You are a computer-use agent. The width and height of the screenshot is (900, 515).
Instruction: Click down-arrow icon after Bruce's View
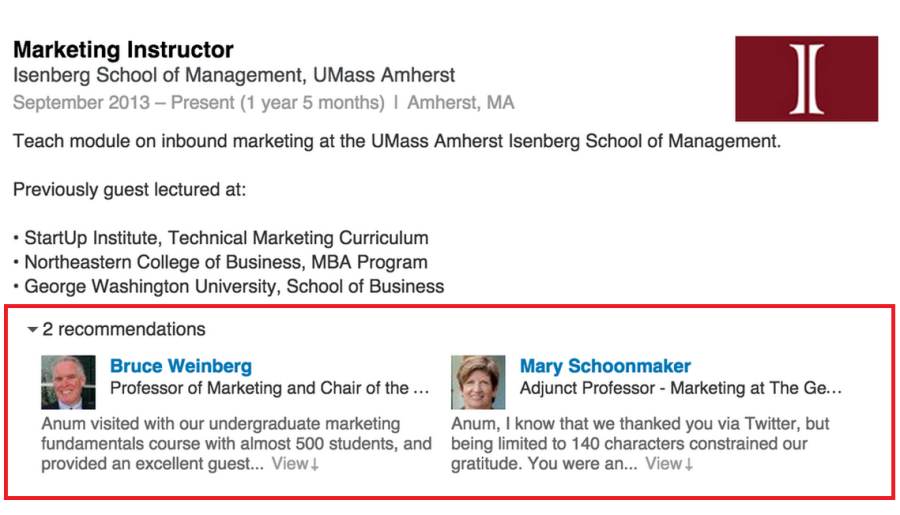(315, 464)
